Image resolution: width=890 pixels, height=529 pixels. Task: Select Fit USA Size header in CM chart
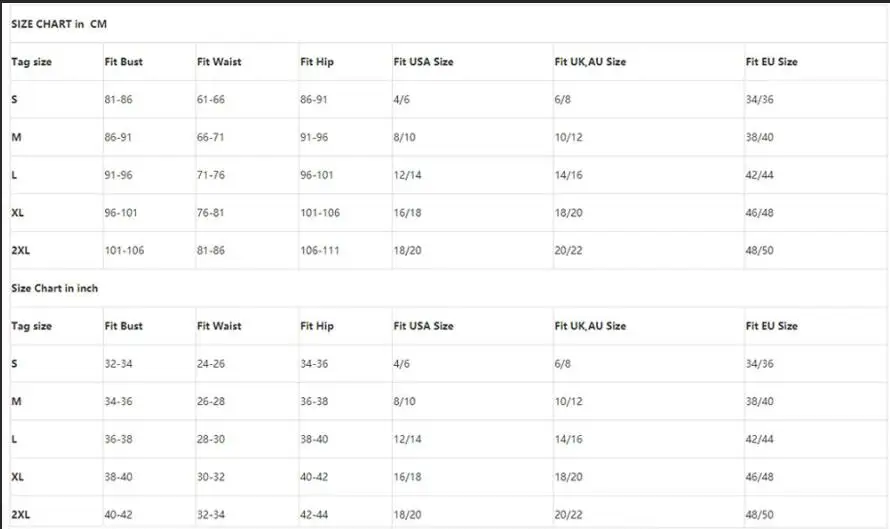[423, 62]
